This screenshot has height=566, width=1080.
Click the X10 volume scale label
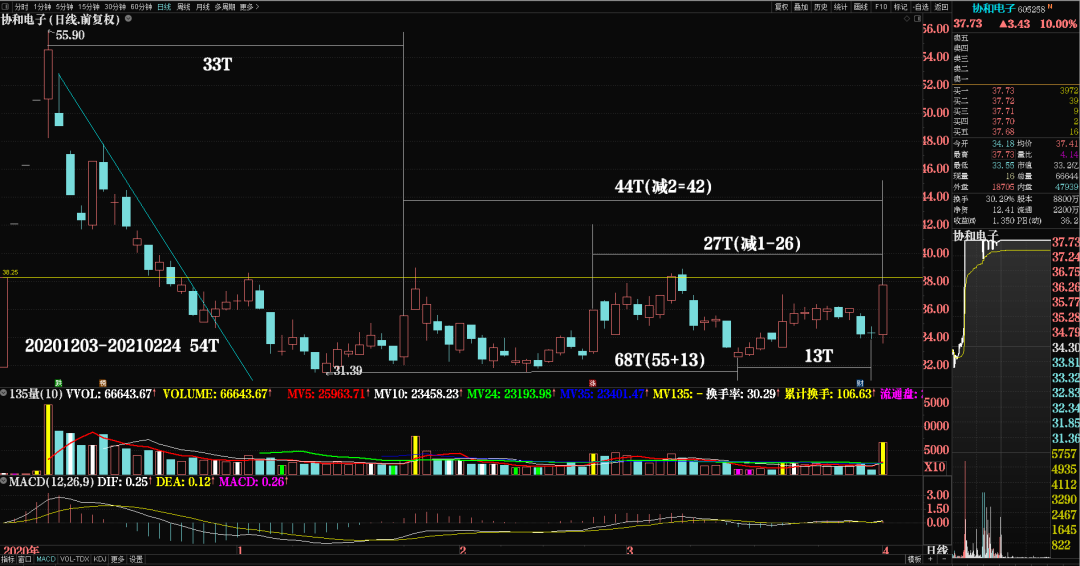click(x=935, y=467)
